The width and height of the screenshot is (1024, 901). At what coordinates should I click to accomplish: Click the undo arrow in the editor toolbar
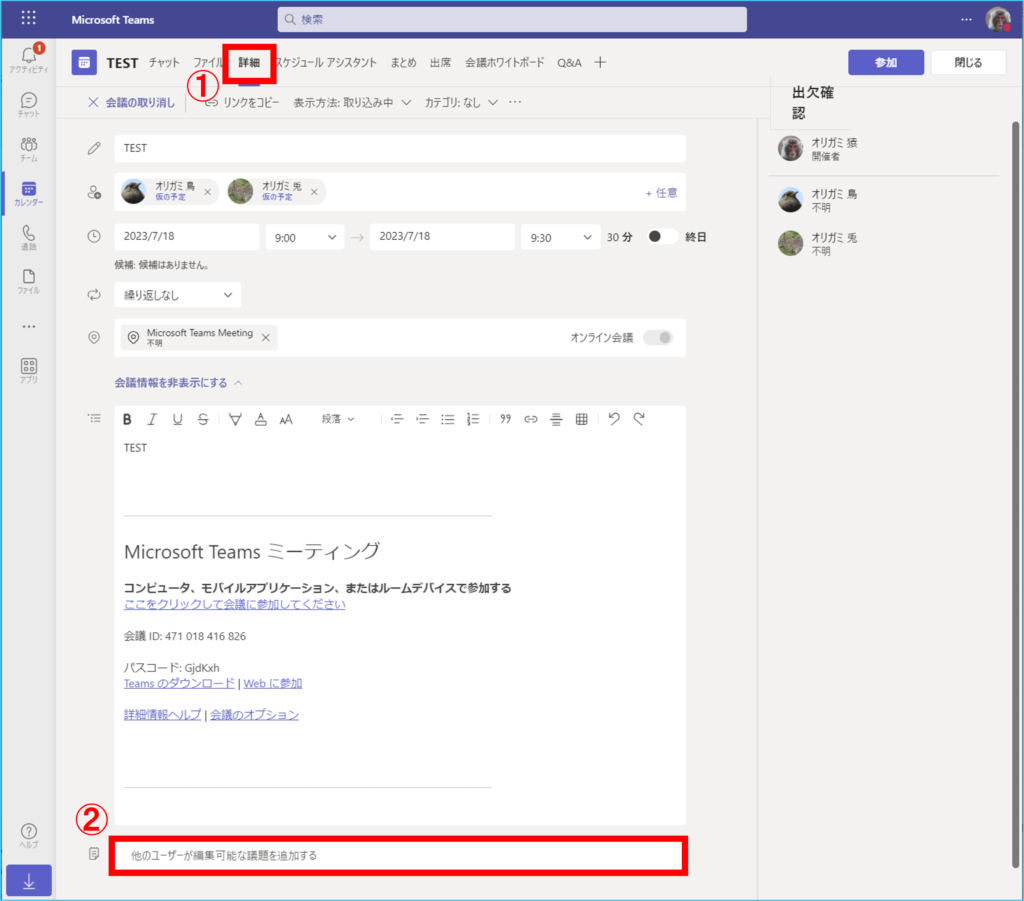[614, 419]
